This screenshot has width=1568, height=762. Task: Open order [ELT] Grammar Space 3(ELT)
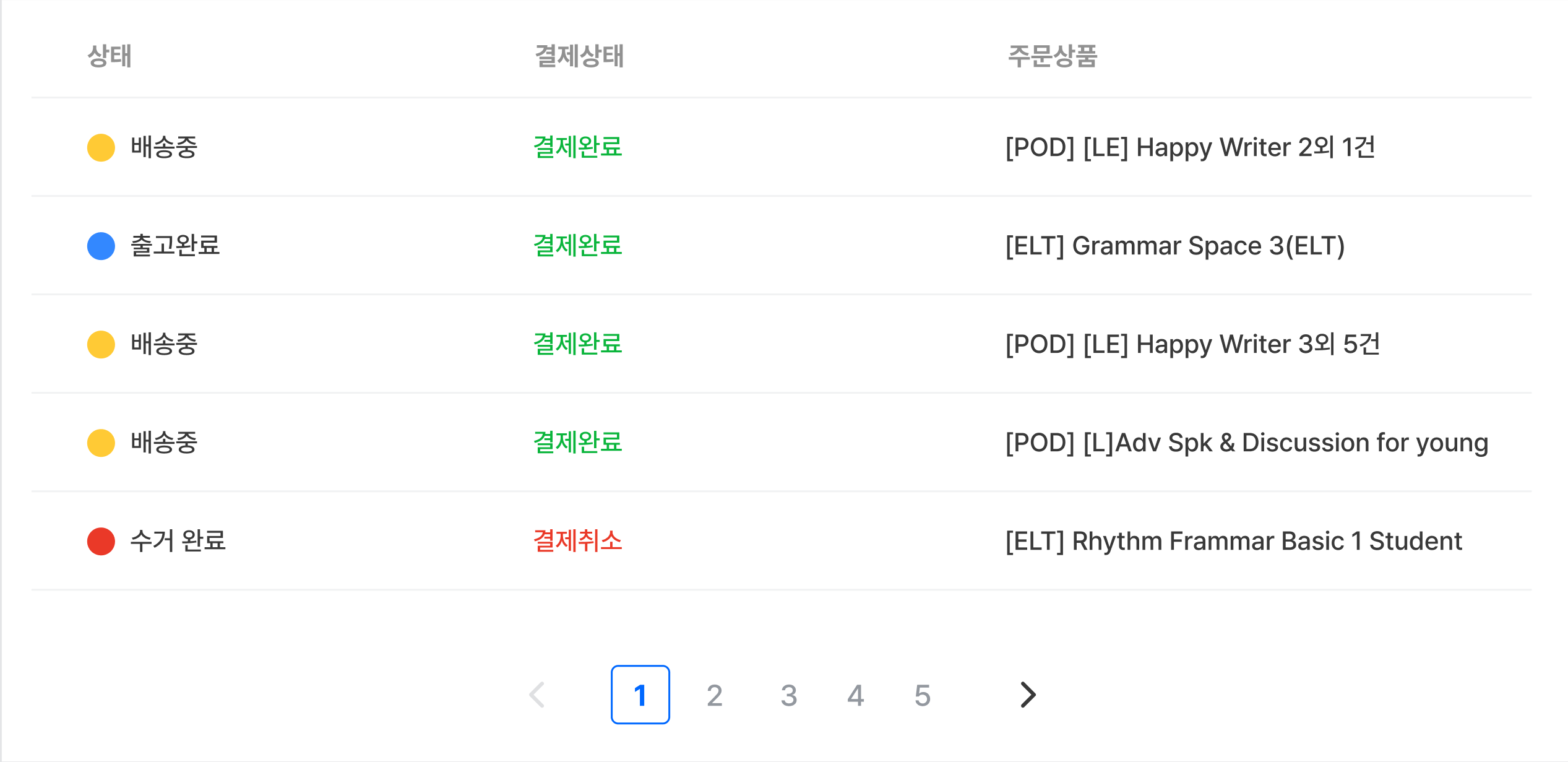coord(1174,246)
